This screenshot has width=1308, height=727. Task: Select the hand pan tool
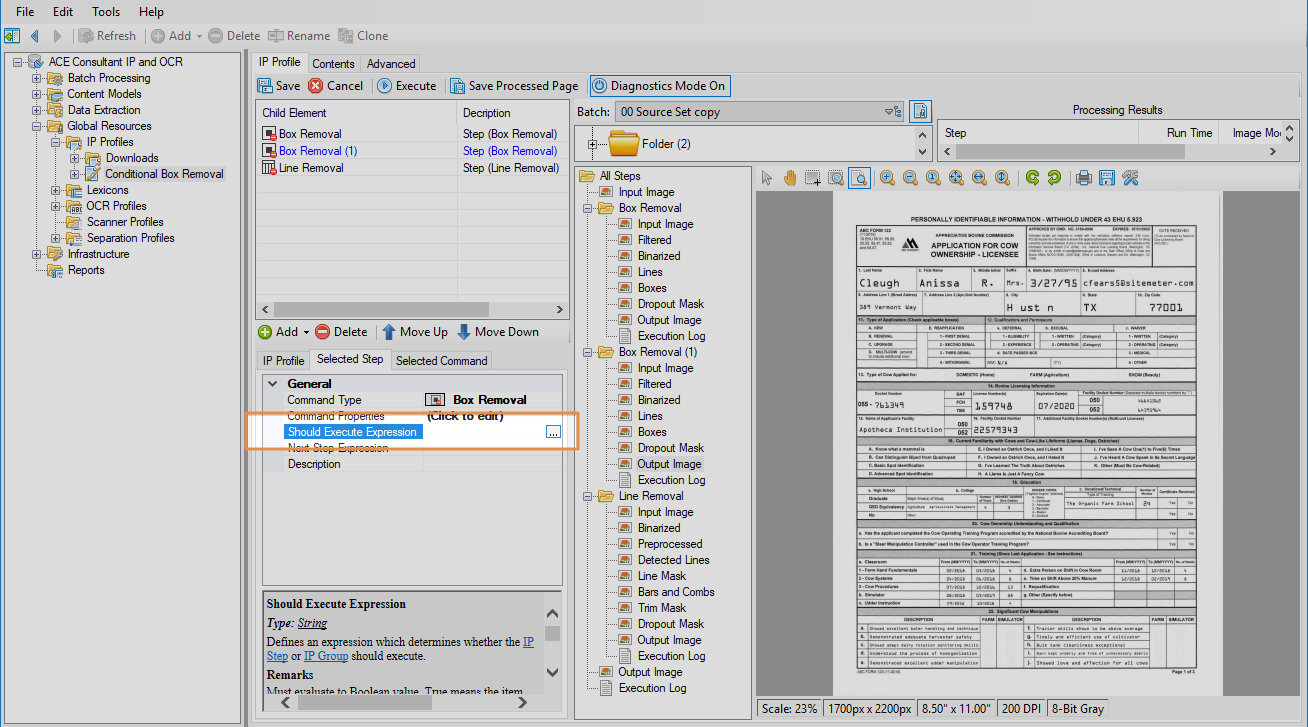(x=790, y=178)
